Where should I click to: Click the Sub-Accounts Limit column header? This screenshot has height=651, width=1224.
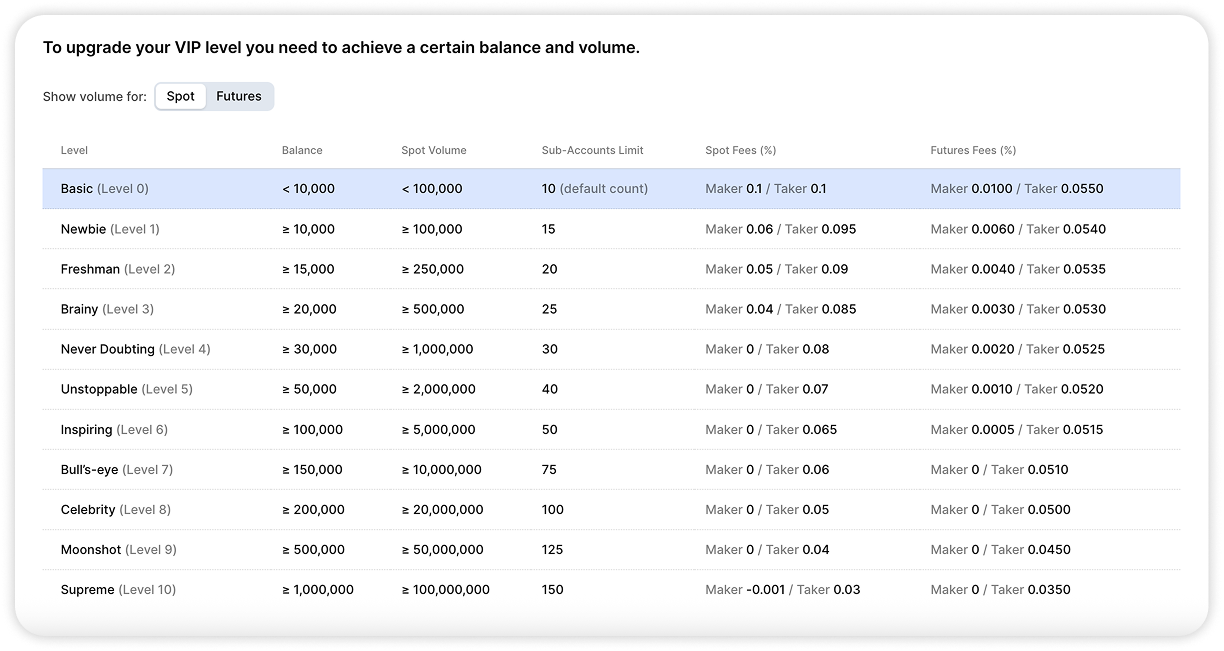tap(593, 150)
